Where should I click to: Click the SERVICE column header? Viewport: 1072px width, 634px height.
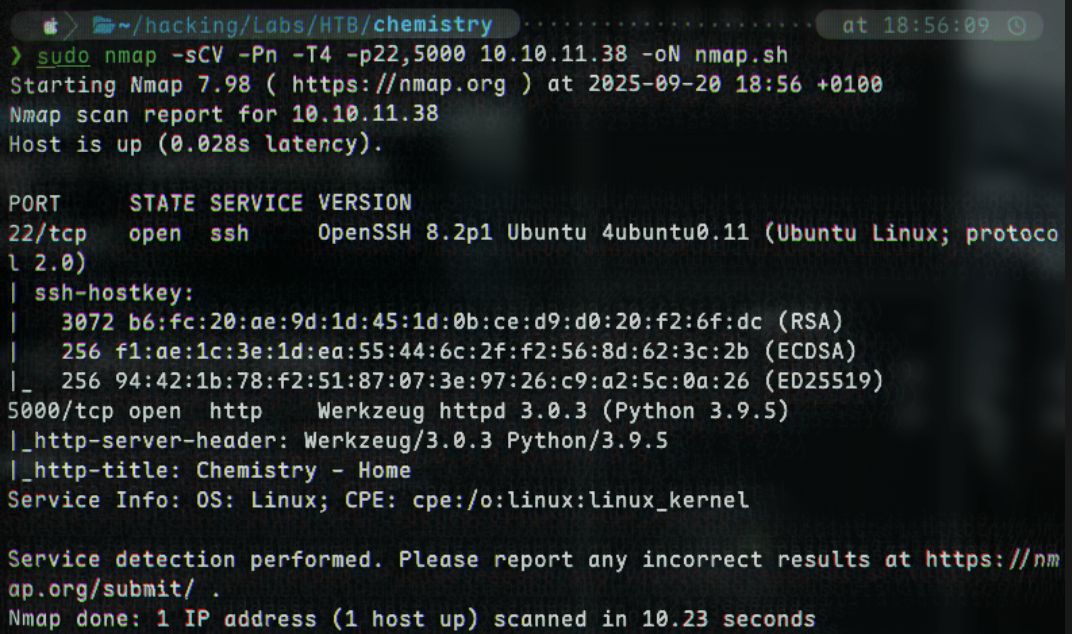[x=256, y=203]
